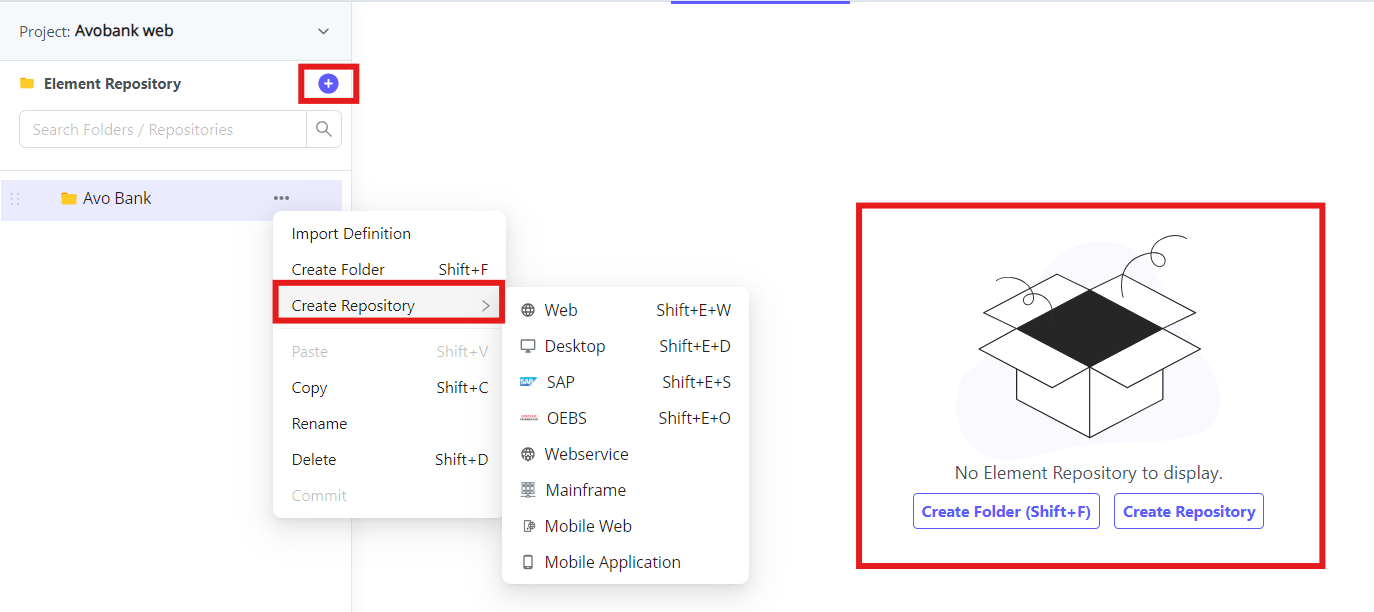Select Mobile Application from submenu

point(612,562)
